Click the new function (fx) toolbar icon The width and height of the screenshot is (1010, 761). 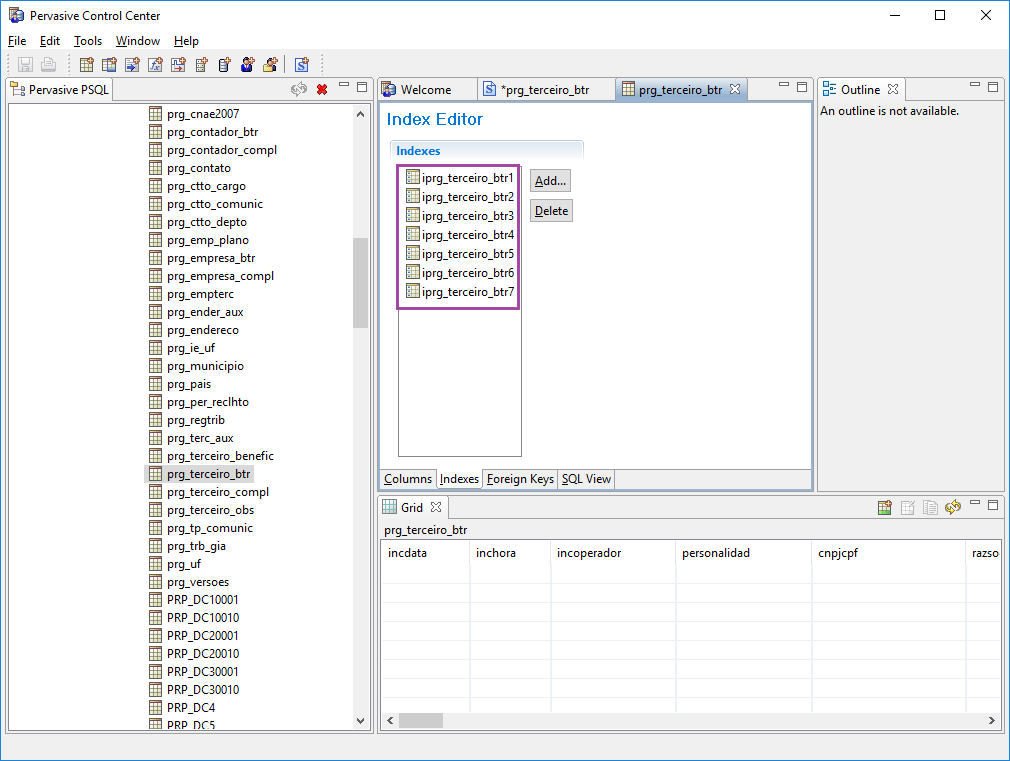(x=155, y=65)
